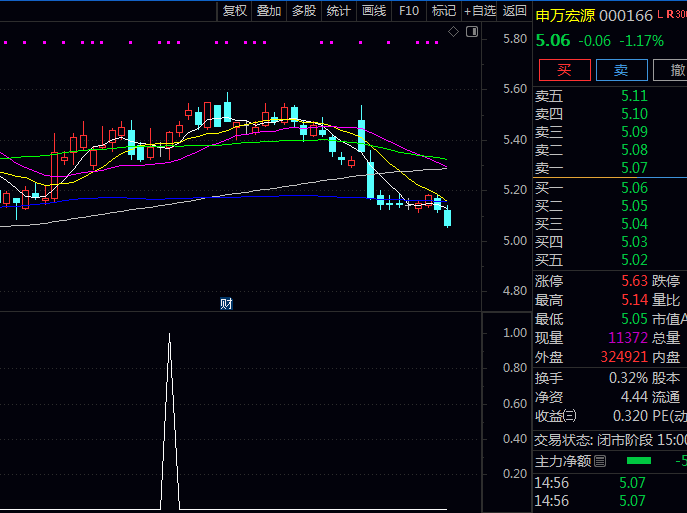Click the 财 marker on chart

click(226, 303)
